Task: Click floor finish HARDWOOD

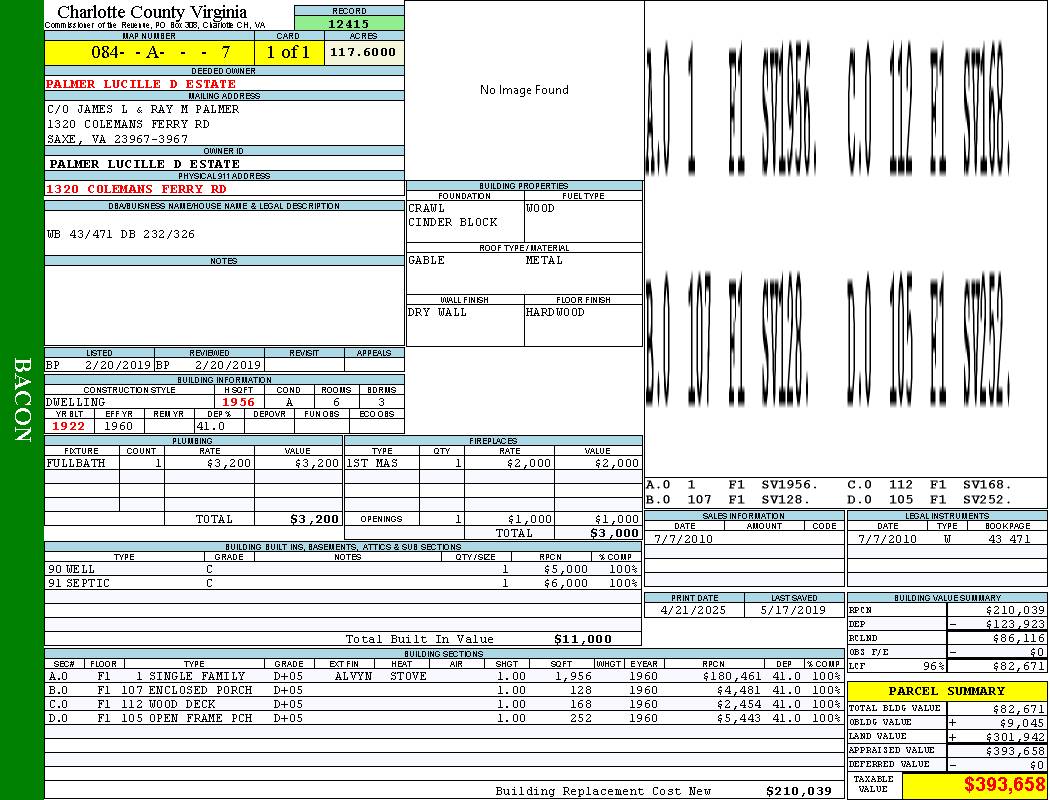Action: [555, 312]
